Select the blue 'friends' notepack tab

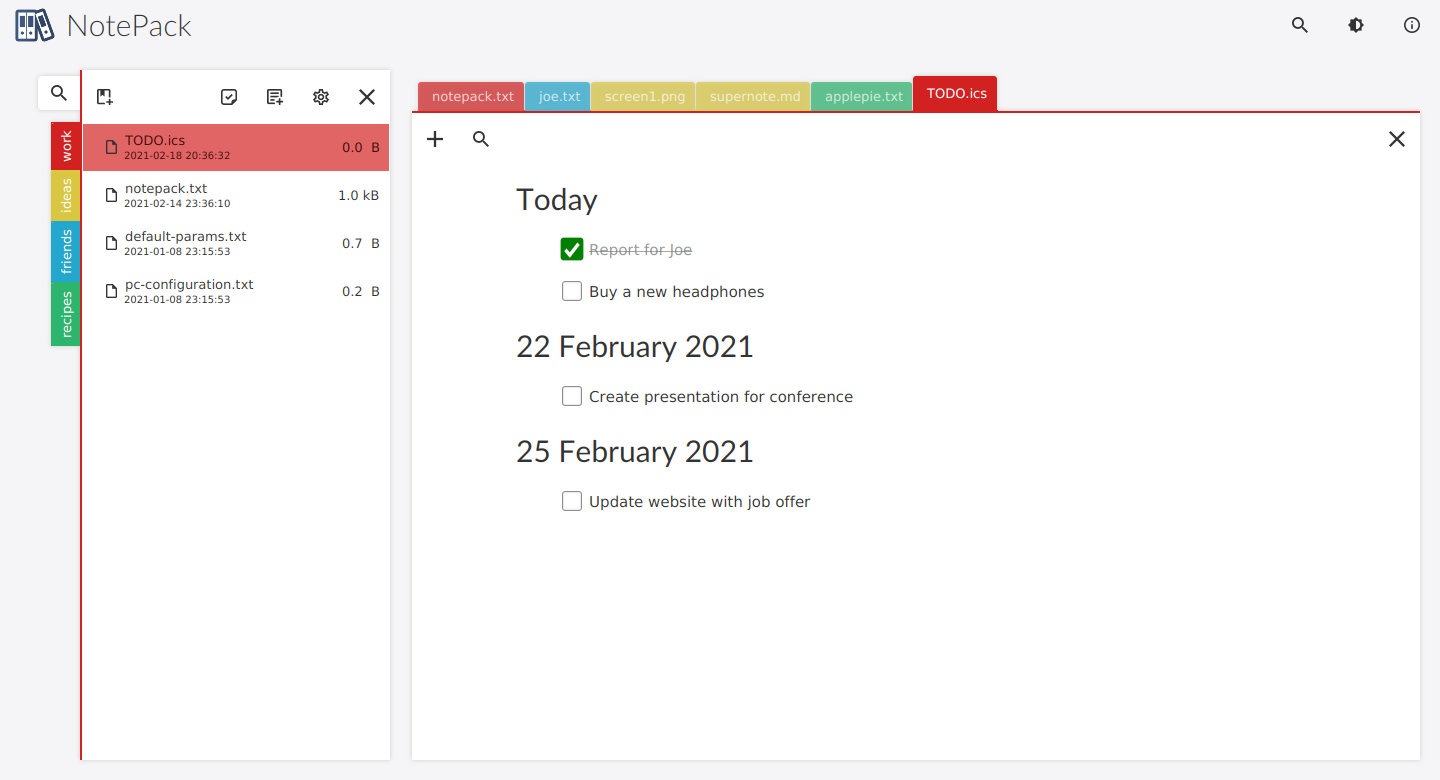(x=66, y=251)
